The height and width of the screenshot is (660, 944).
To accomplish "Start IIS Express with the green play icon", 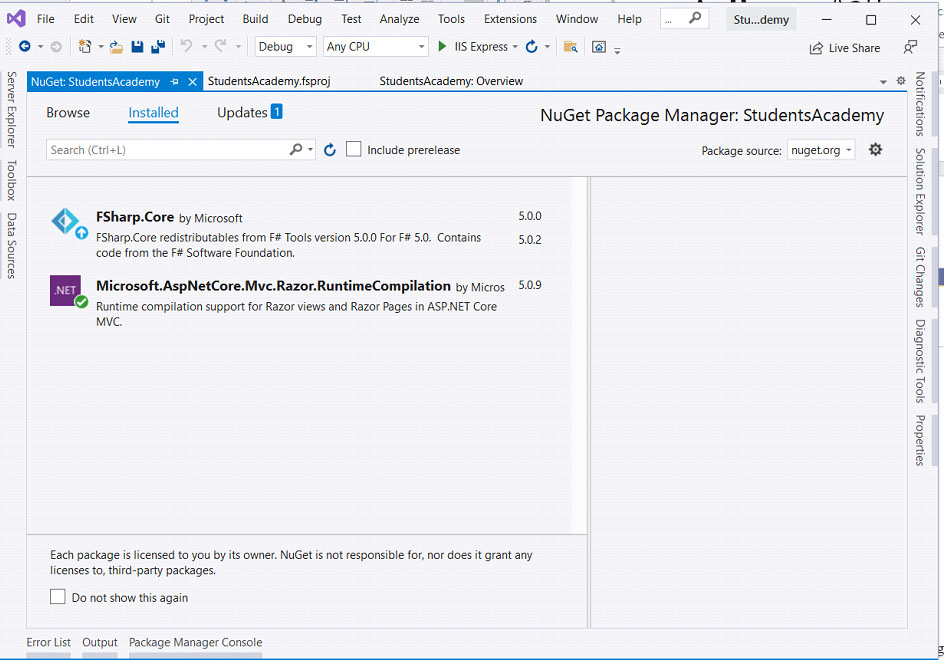I will point(442,46).
